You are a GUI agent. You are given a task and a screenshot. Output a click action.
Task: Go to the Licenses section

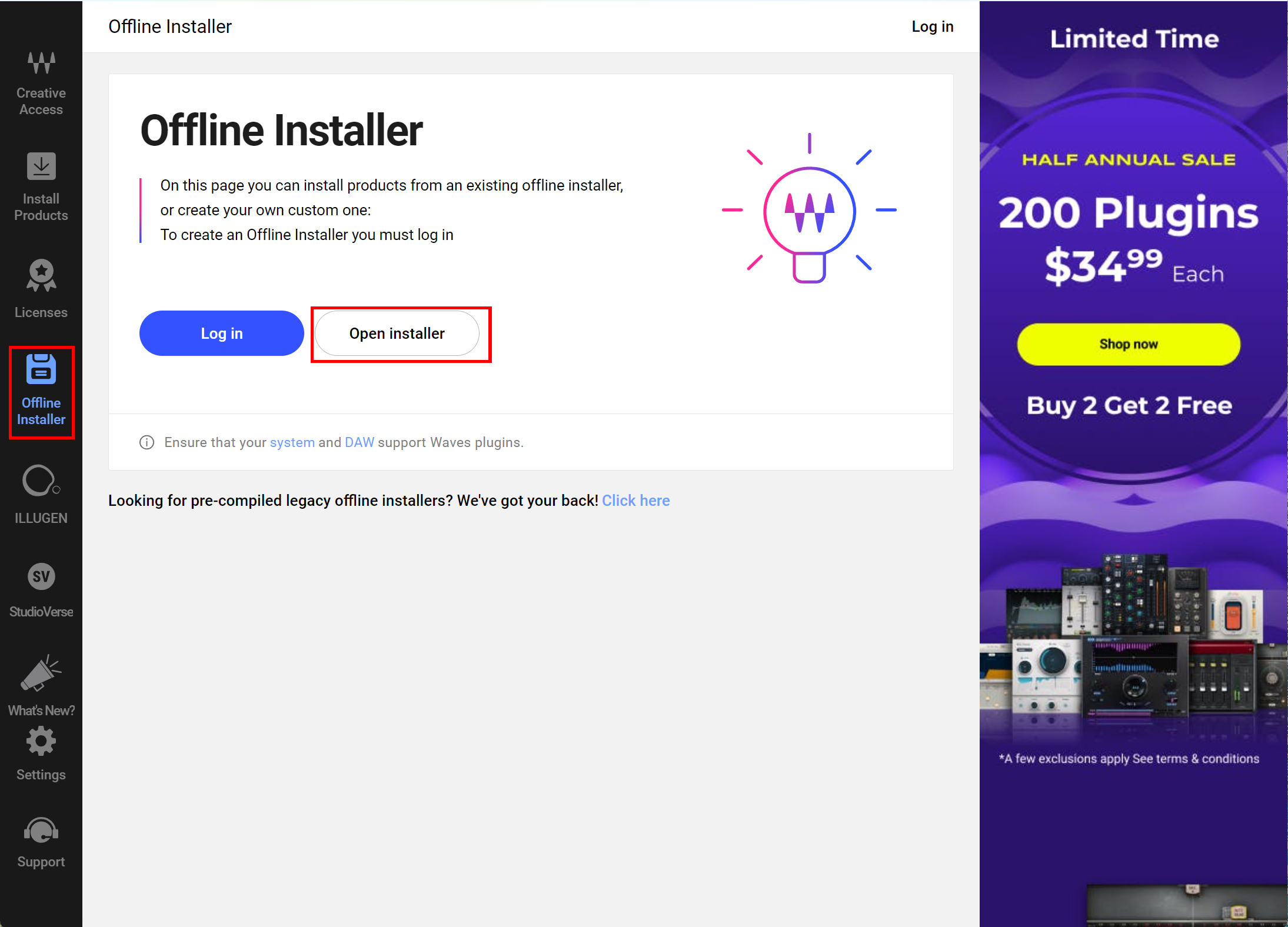41,289
